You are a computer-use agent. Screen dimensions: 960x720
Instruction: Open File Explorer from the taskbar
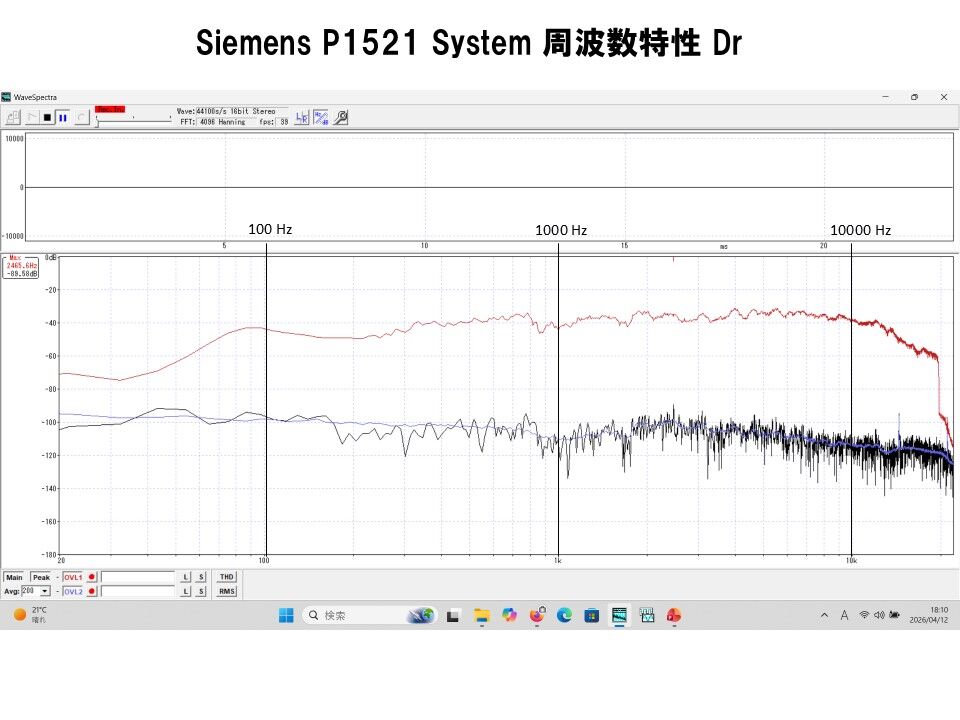[482, 616]
